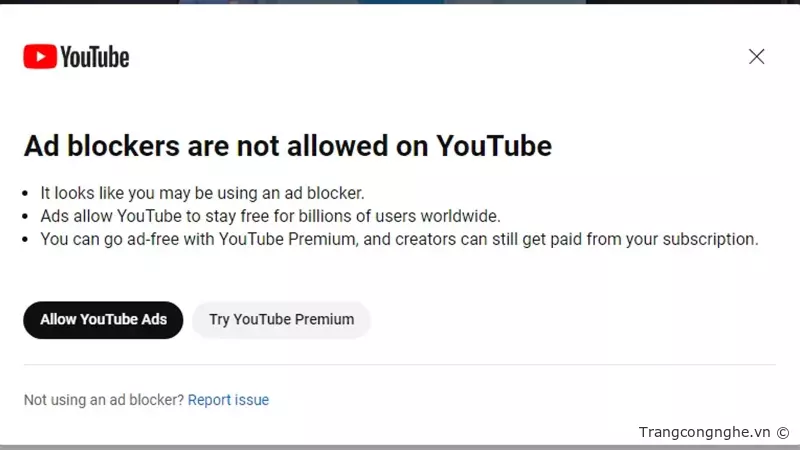
Task: Open the Try YouTube Premium option
Action: pyautogui.click(x=281, y=320)
